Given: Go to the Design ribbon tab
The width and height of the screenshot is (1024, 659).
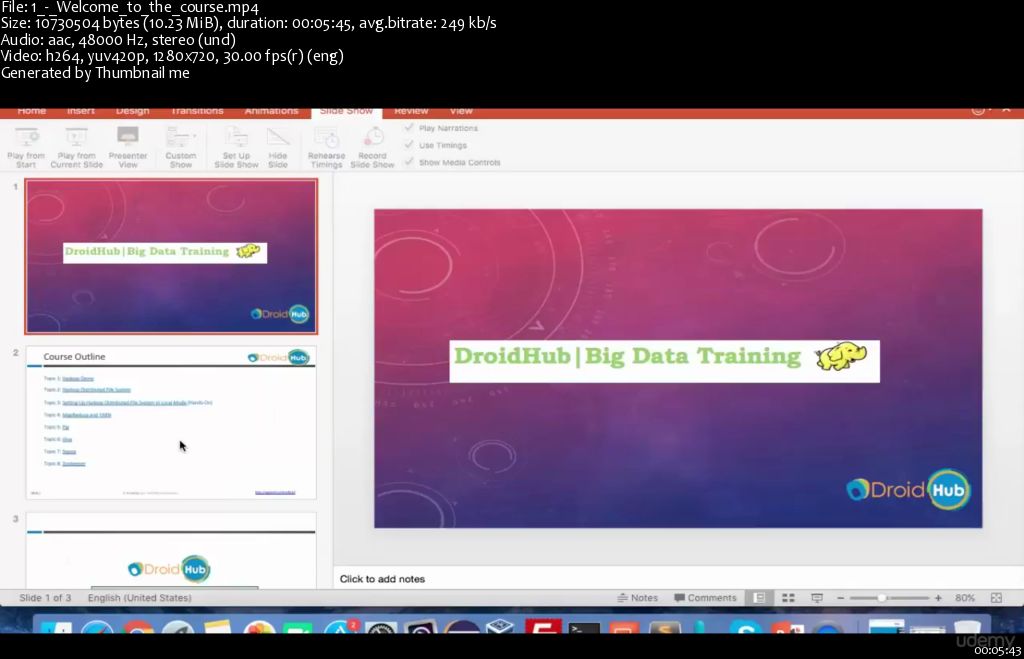Looking at the screenshot, I should [133, 111].
